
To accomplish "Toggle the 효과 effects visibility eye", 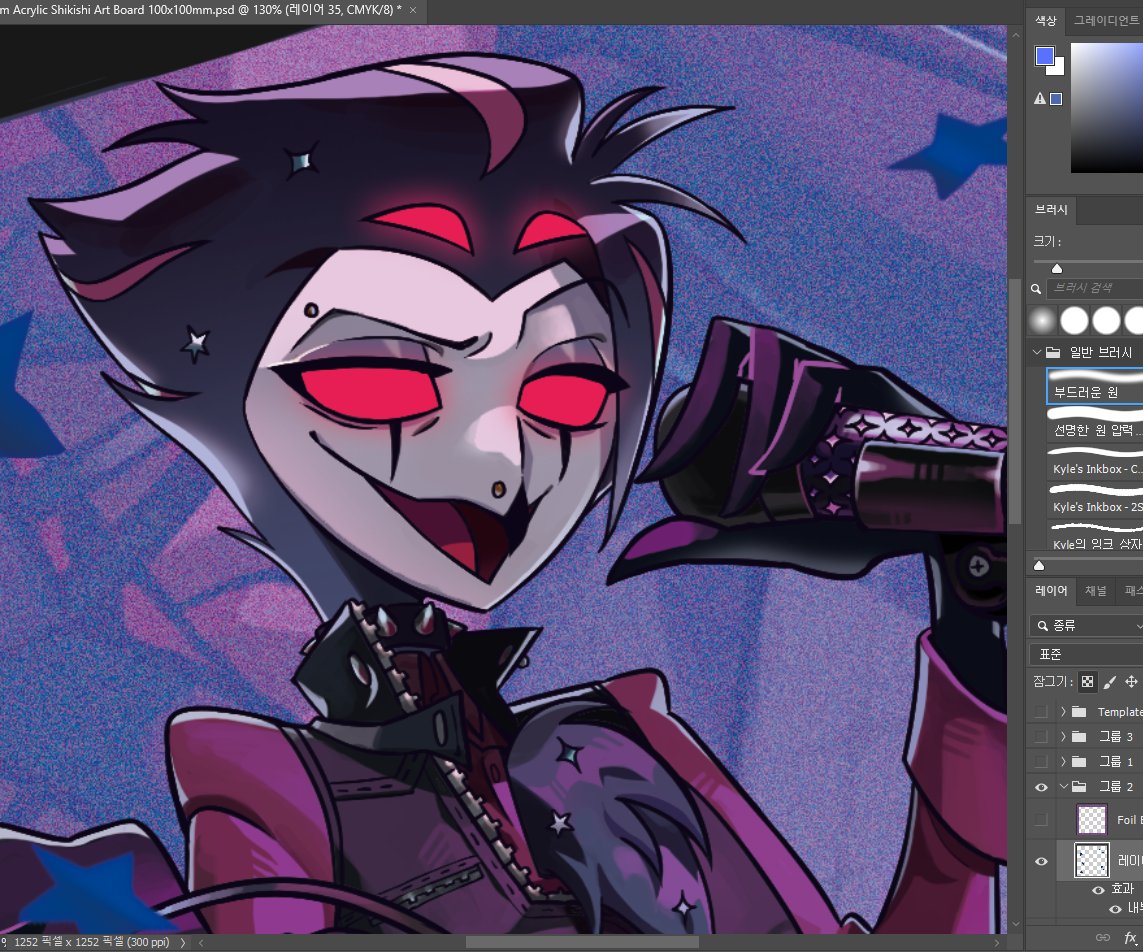I will [x=1098, y=889].
